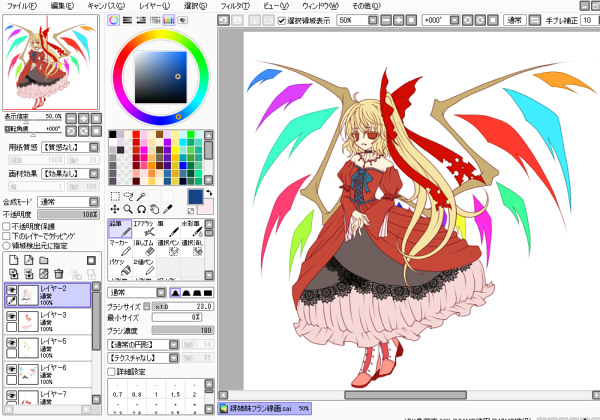Adjust the ブラシ濃度 brush density slider
The width and height of the screenshot is (600, 420).
(x=183, y=330)
